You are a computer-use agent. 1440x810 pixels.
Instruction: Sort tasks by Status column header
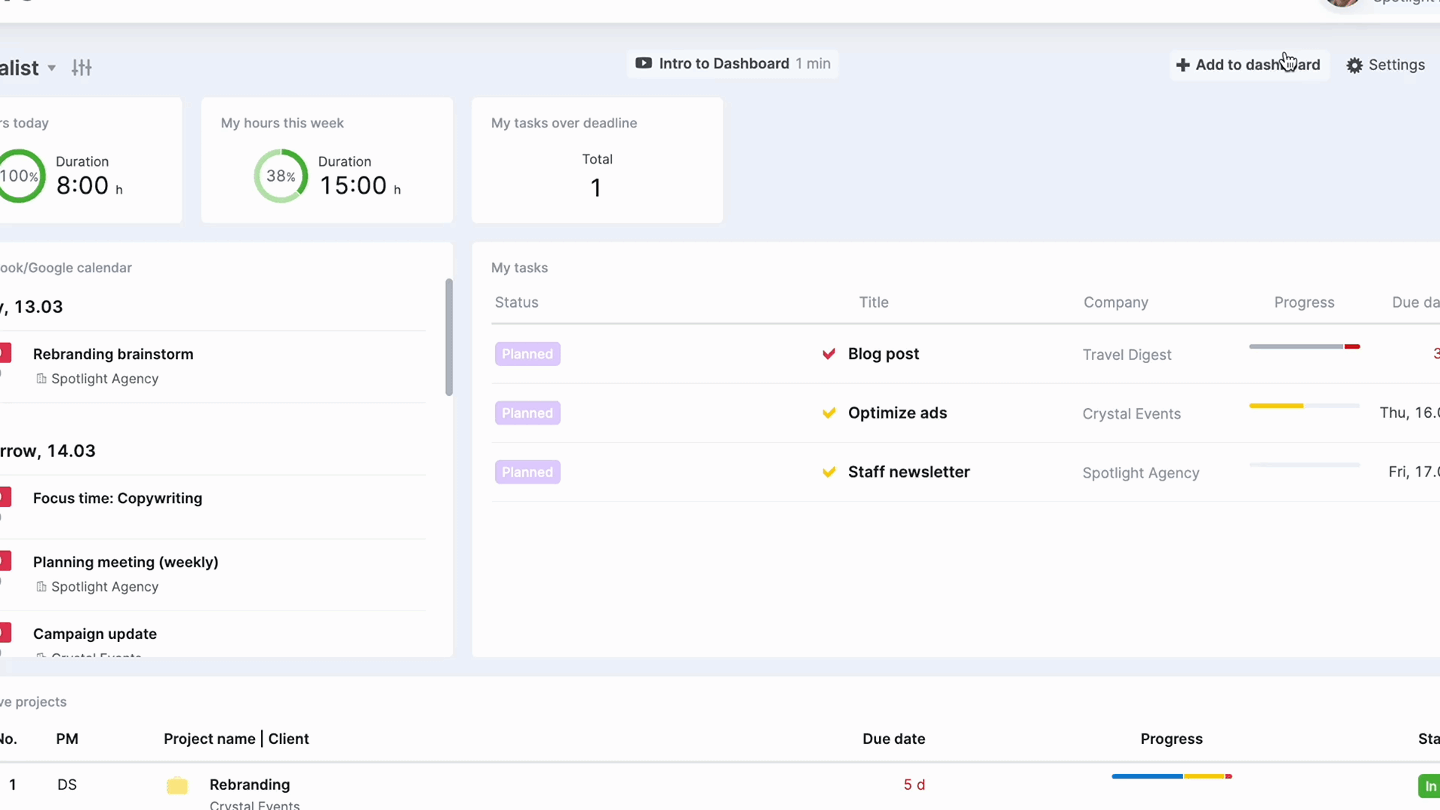517,302
